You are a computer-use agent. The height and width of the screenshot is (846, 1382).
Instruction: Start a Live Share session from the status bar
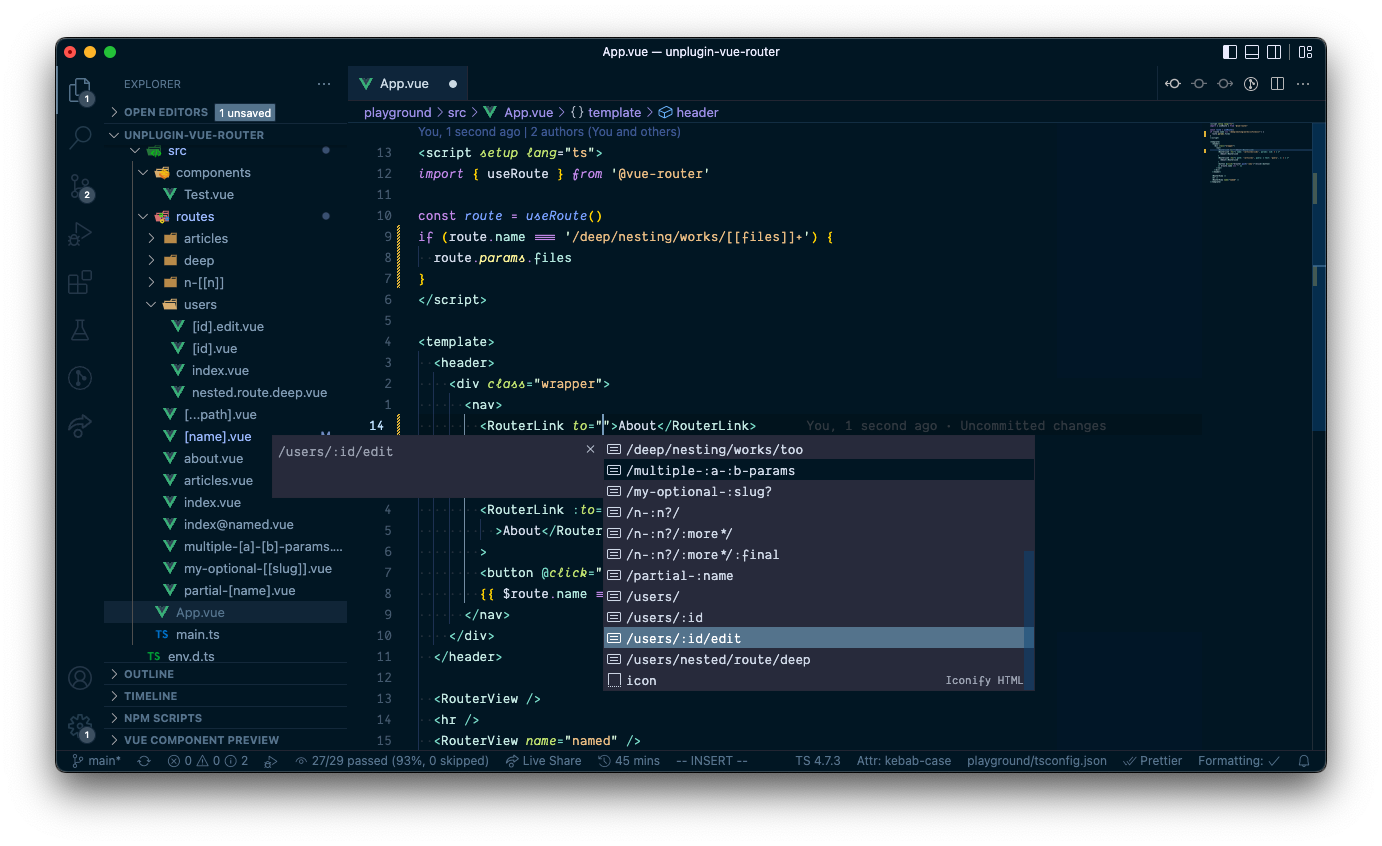click(x=543, y=761)
